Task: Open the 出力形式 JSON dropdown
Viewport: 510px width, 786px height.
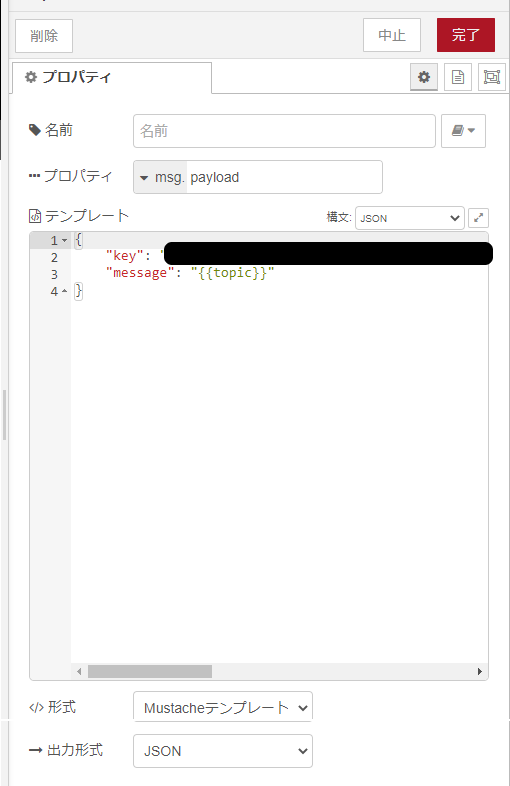Action: coord(223,750)
